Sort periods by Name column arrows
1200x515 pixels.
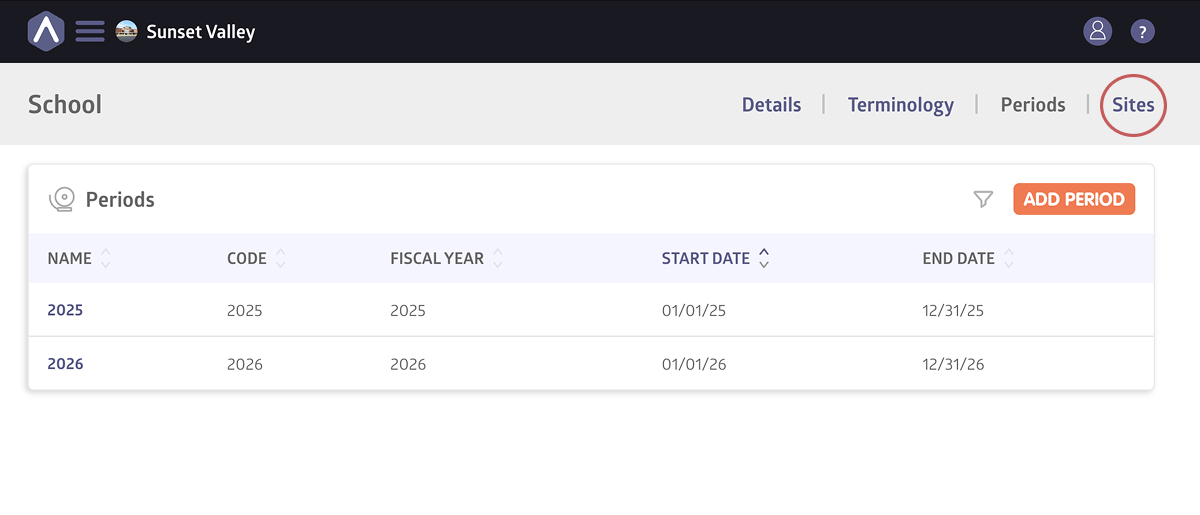tap(106, 259)
